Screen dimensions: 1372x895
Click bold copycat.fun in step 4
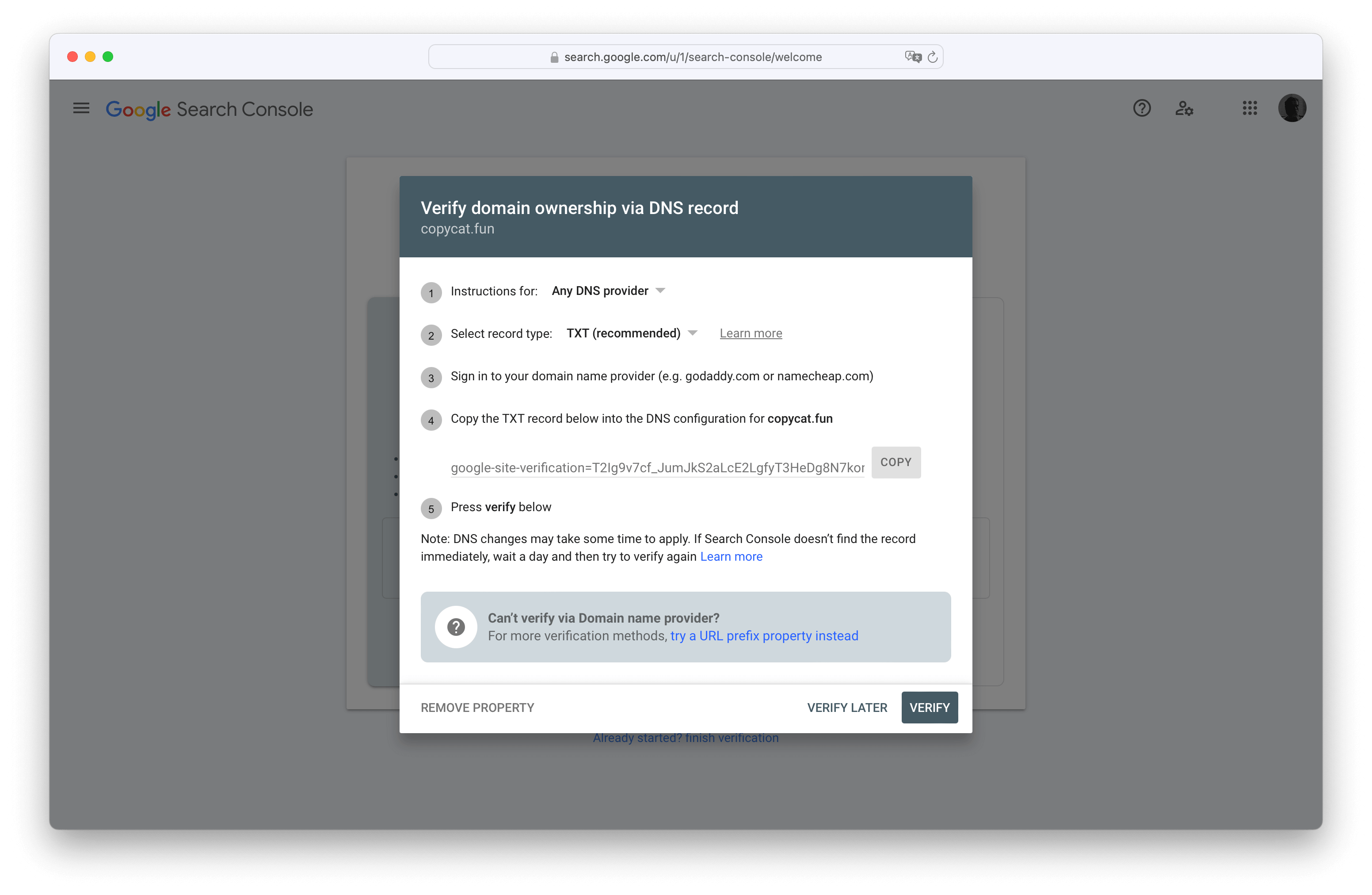tap(800, 419)
